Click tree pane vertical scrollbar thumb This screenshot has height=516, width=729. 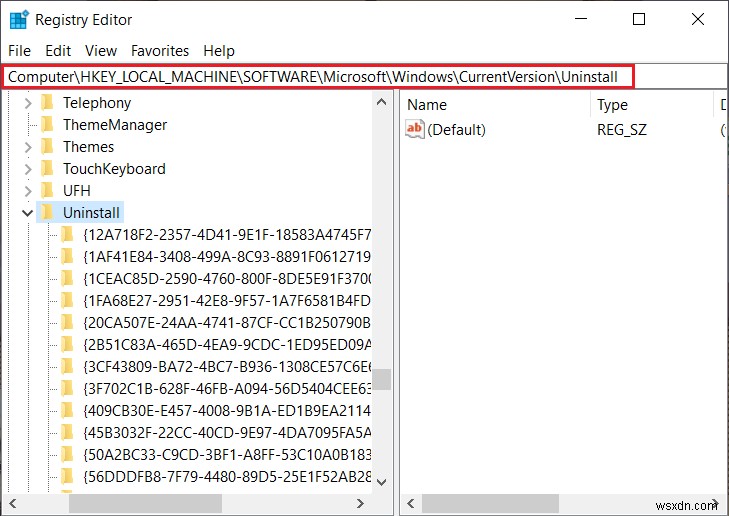point(382,379)
